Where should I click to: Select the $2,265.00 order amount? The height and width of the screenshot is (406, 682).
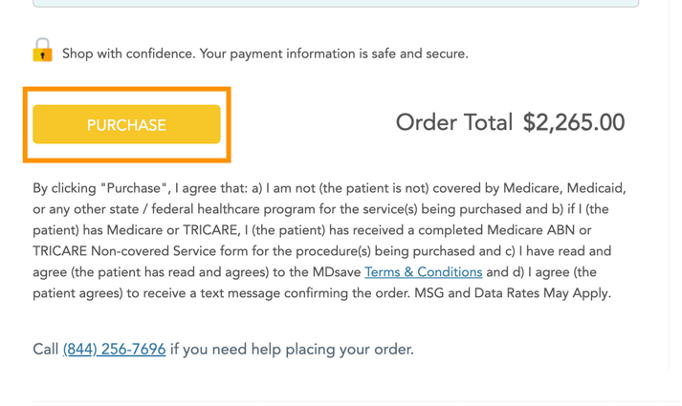[x=574, y=122]
